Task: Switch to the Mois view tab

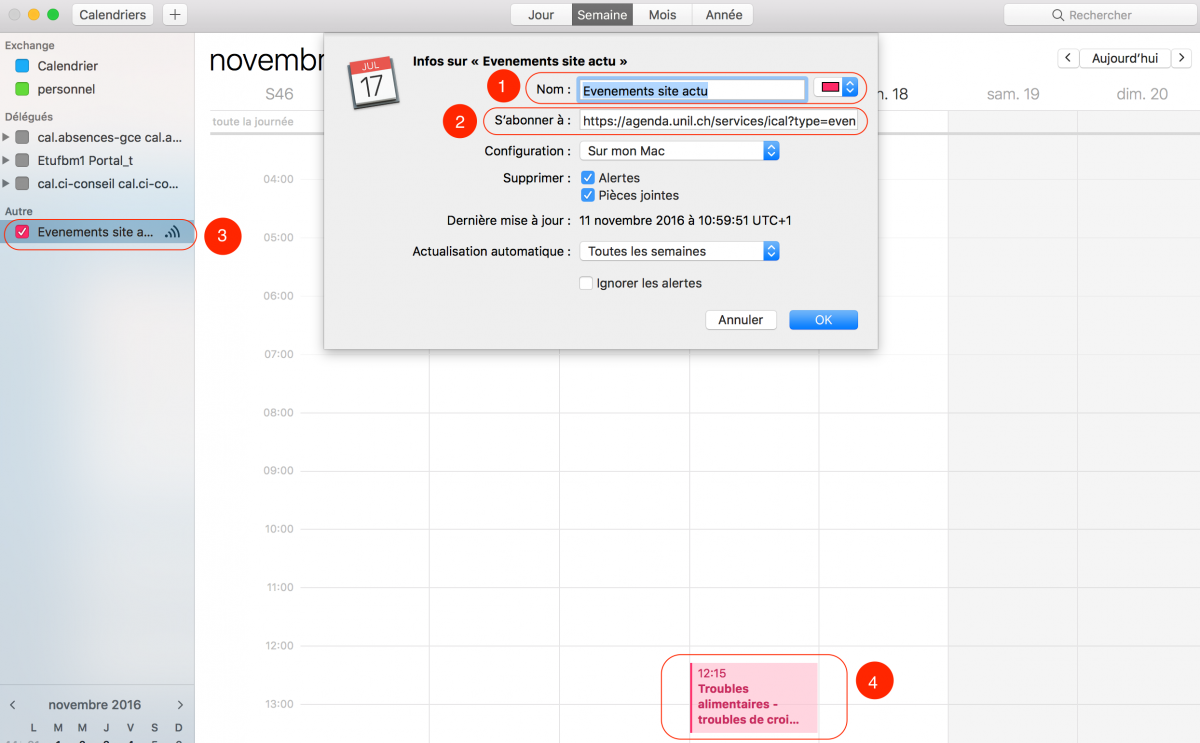Action: 662,15
